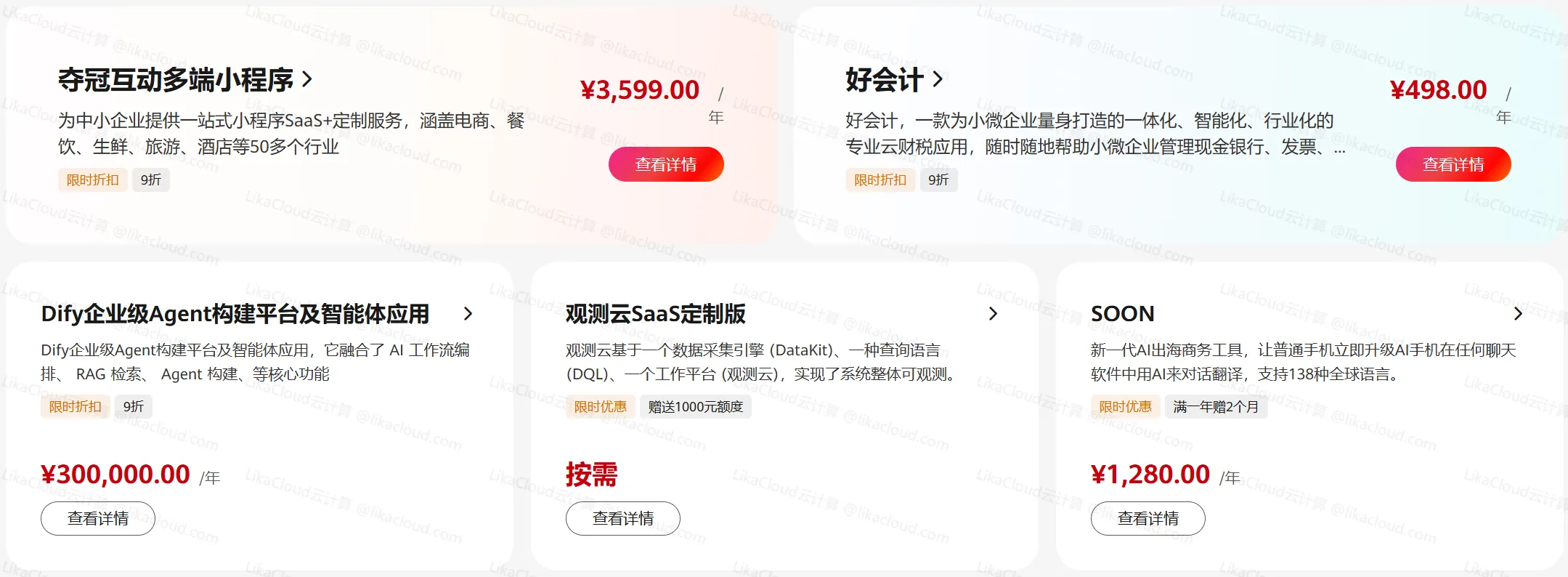Click 查看详情 button for 夺冠互动多端小程序
1568x577 pixels.
(x=666, y=164)
